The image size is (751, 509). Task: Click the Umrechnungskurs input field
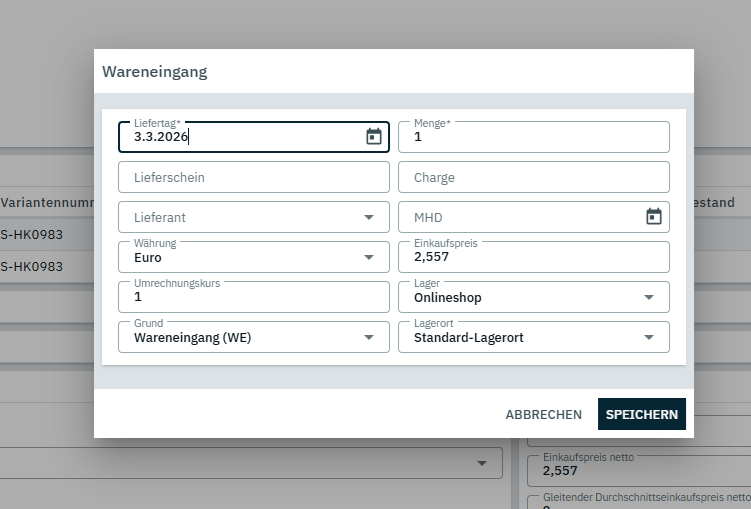click(253, 297)
